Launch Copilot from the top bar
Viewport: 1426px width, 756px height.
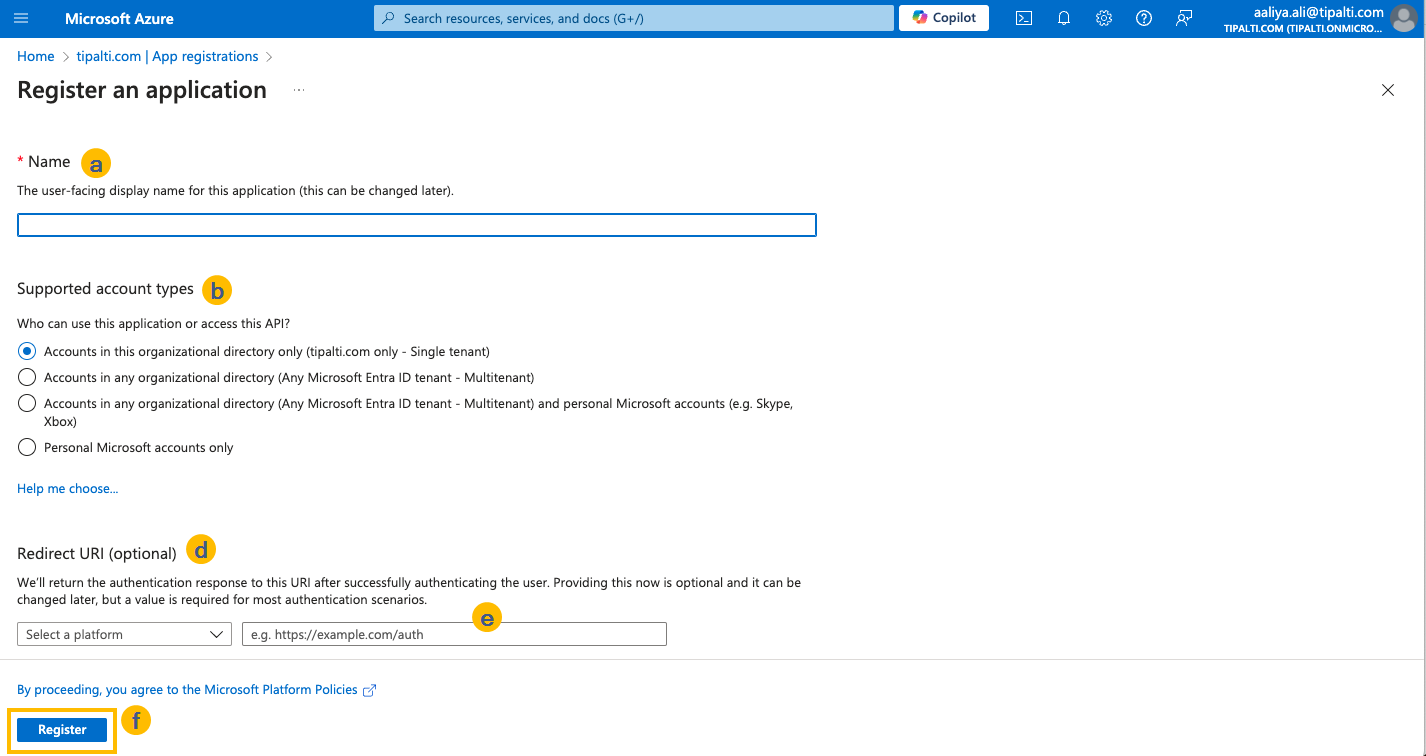941,17
